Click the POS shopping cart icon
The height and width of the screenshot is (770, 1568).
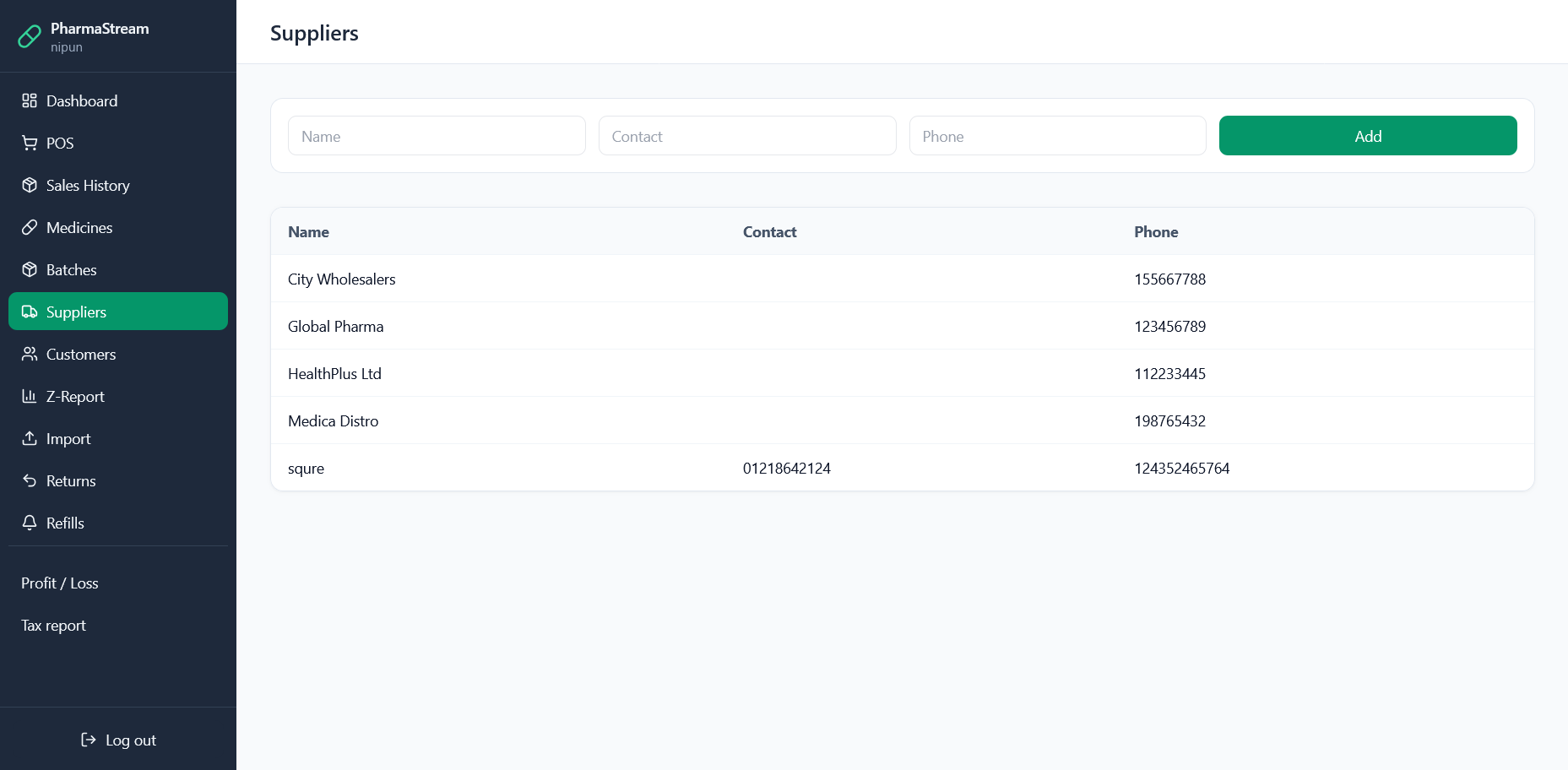click(30, 143)
